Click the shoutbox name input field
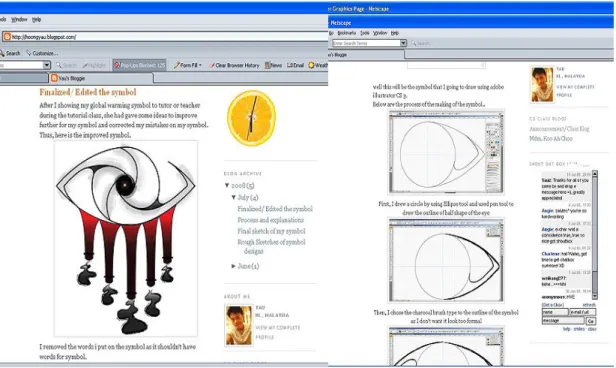Viewport: 616px width, 368px height. point(555,312)
